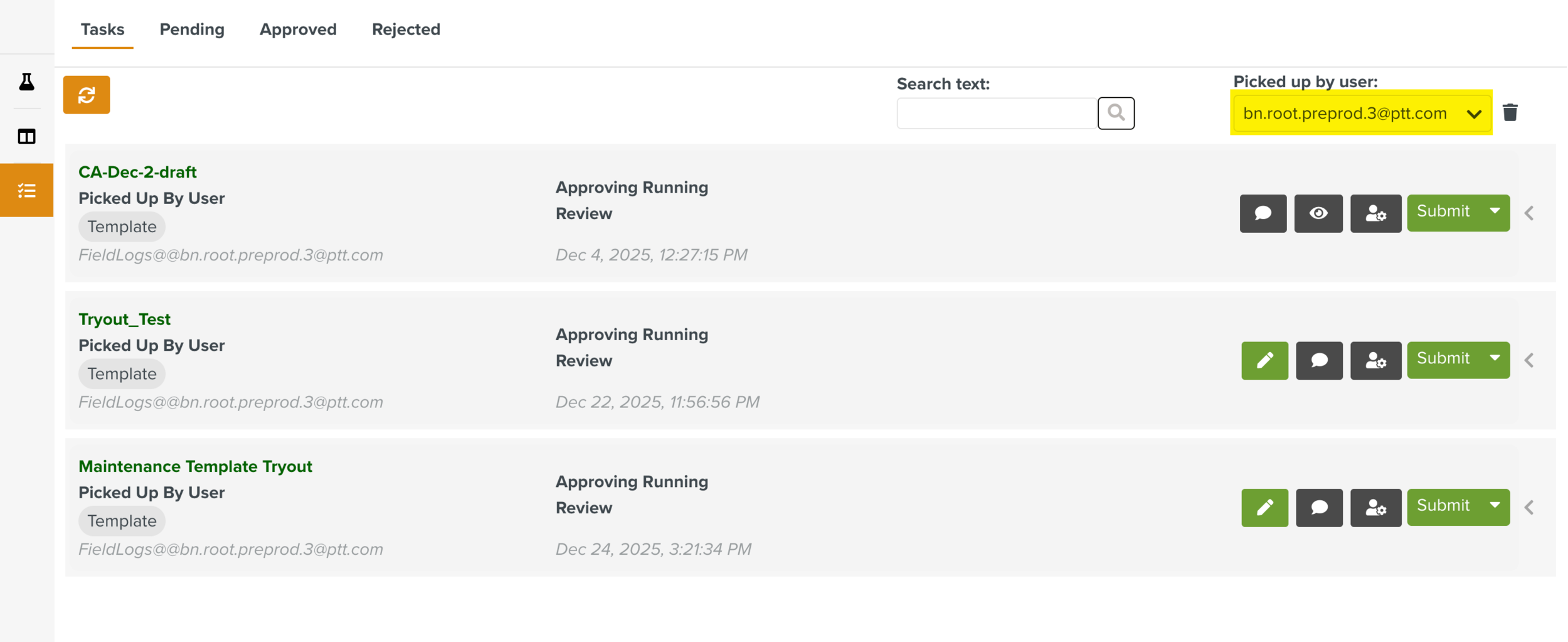Open the columns layout sidebar icon
This screenshot has height=642, width=1568.
click(26, 136)
